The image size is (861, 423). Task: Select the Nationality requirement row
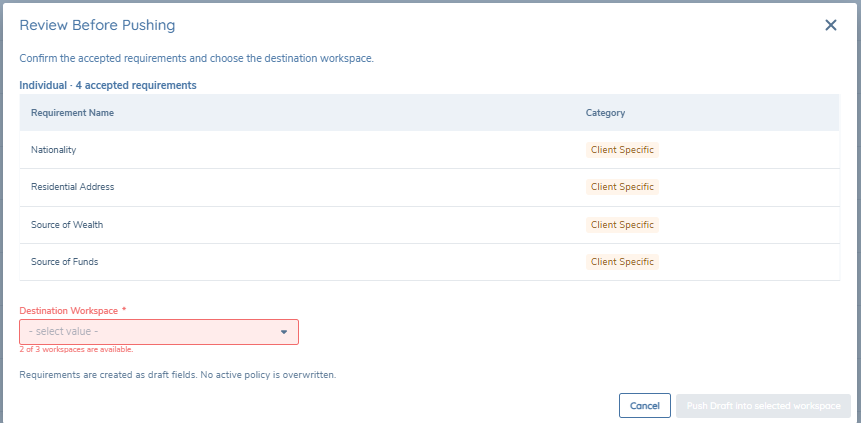[429, 150]
